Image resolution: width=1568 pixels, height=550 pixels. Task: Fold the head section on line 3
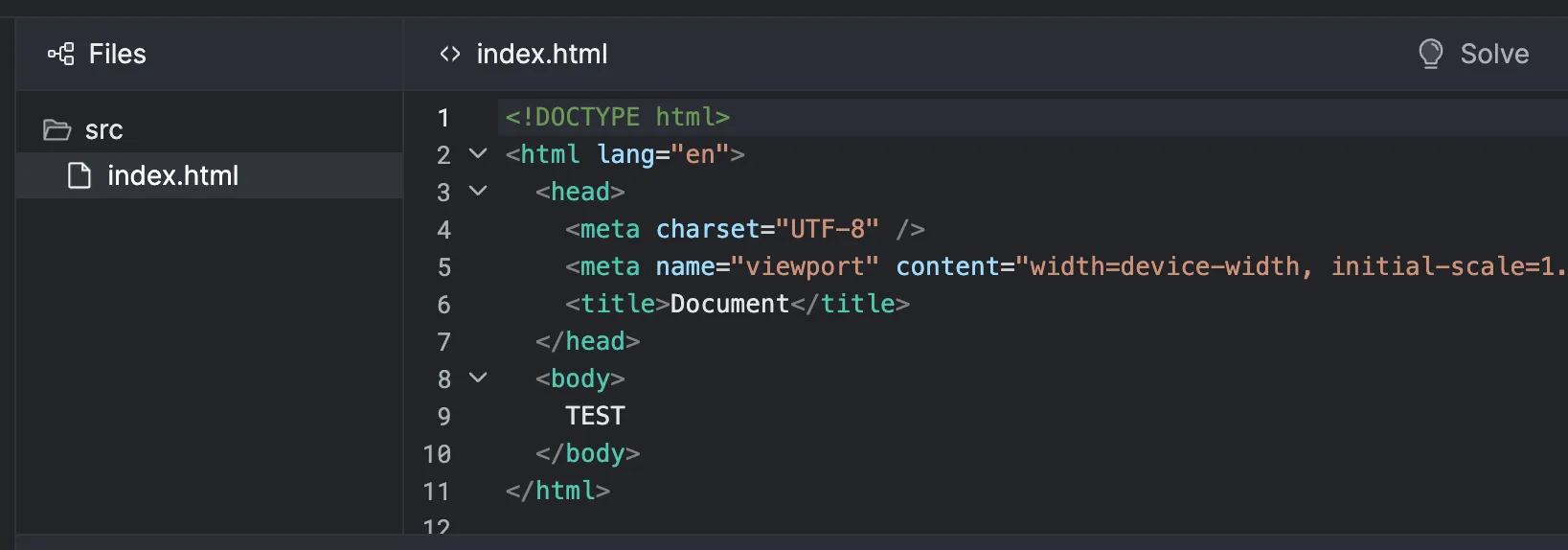478,191
